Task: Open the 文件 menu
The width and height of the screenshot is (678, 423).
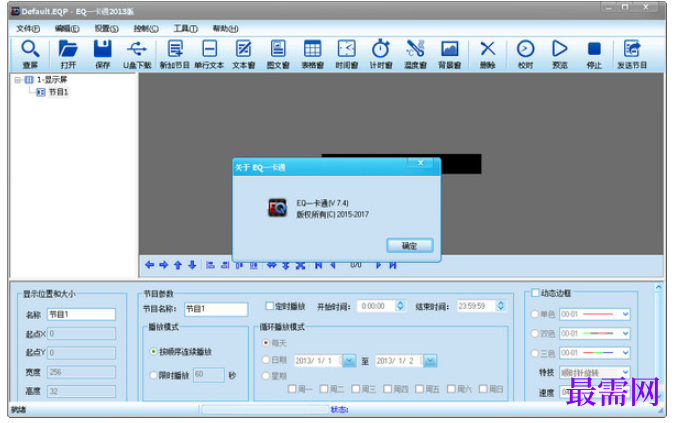Action: 28,29
